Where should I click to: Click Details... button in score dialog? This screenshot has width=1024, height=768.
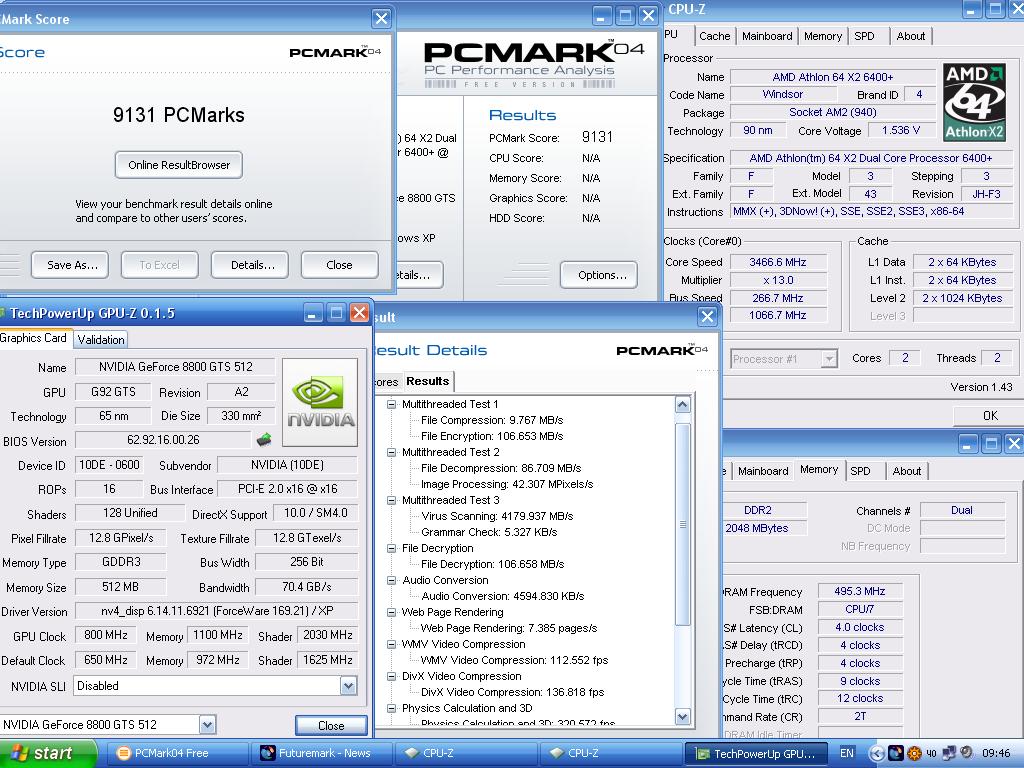click(250, 265)
